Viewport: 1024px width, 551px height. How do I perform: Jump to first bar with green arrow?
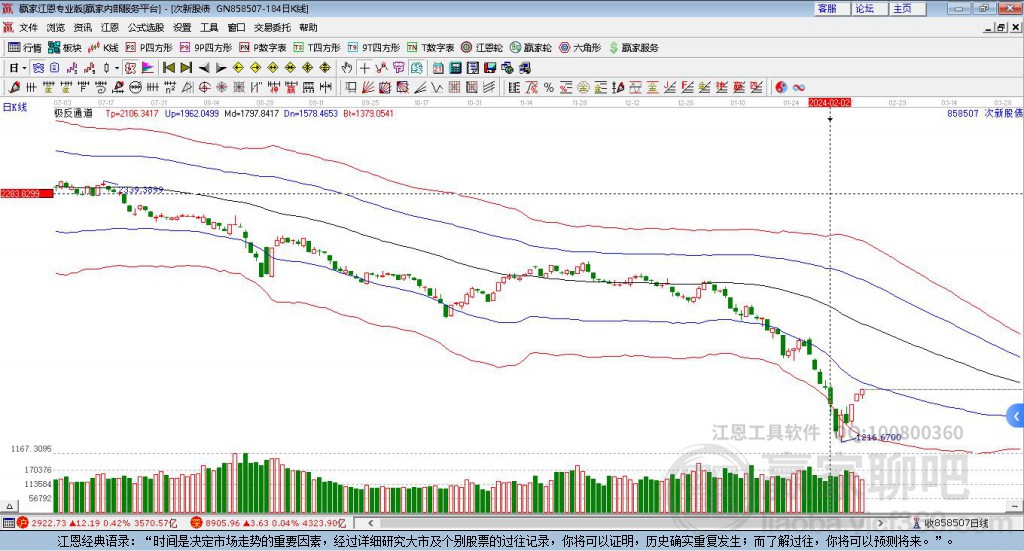pos(168,68)
